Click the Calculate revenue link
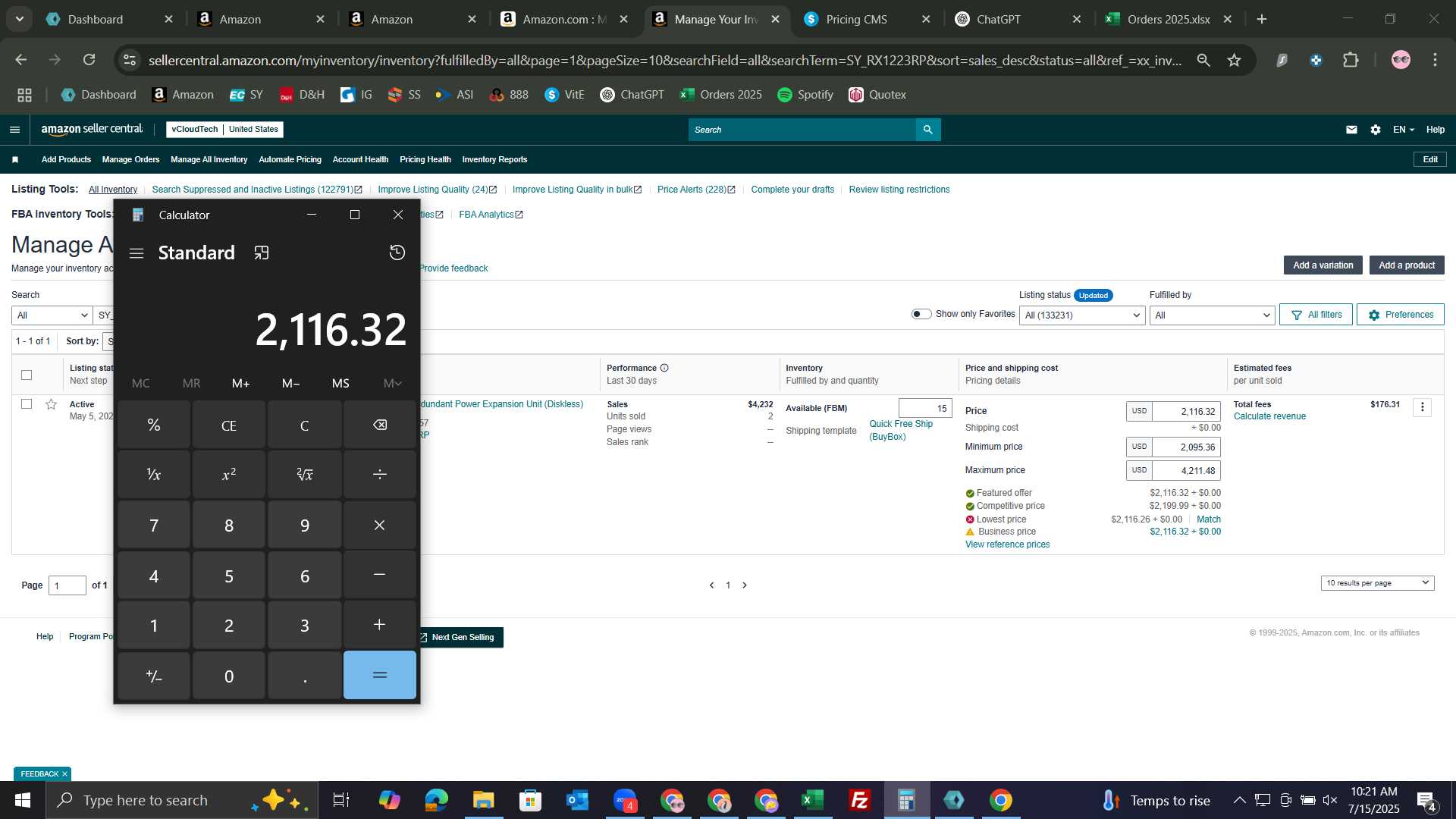Viewport: 1456px width, 819px height. click(x=1269, y=416)
